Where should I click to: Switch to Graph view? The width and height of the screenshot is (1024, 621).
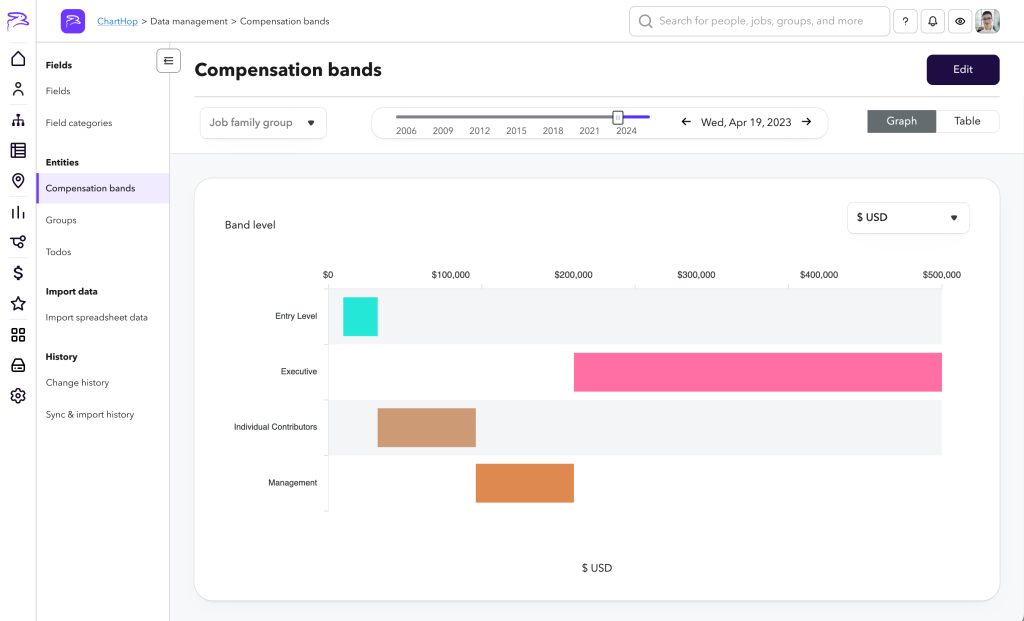[x=901, y=121]
